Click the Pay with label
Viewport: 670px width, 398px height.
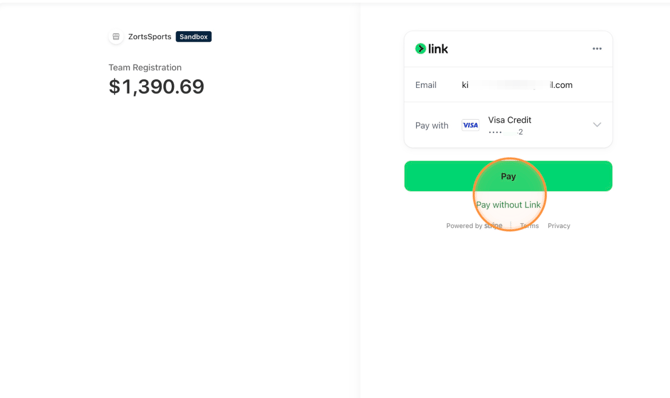(x=432, y=126)
